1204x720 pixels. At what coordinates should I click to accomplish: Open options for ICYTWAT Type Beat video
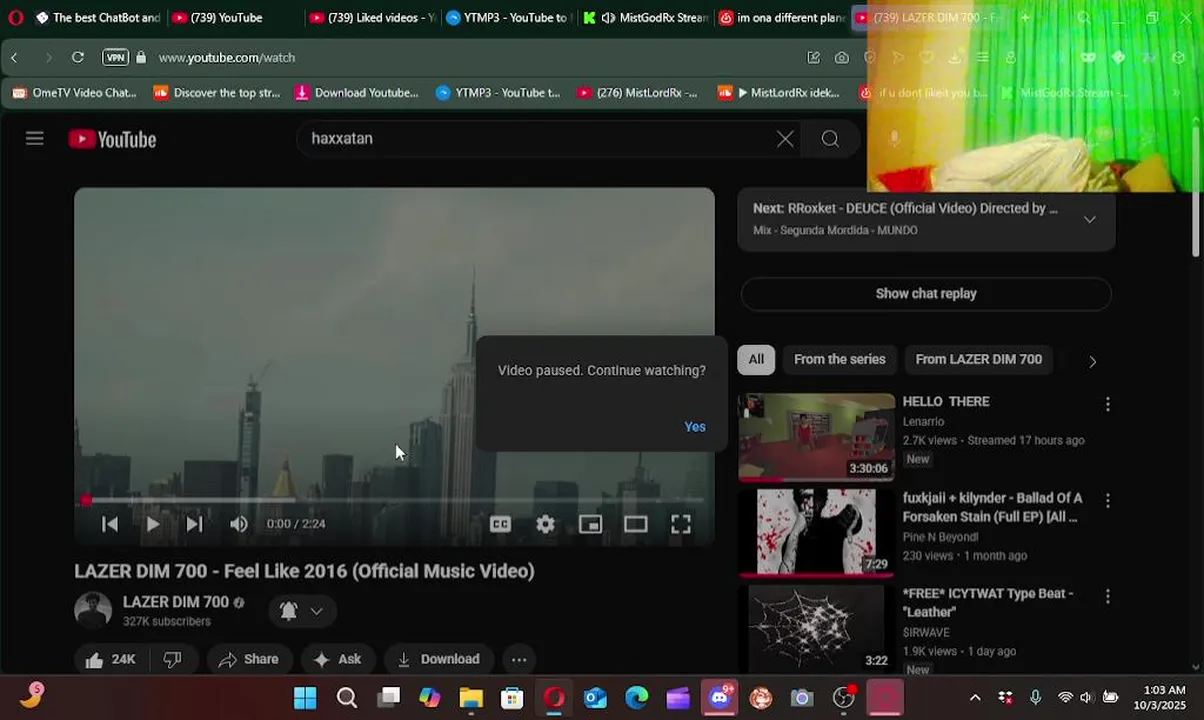[1107, 596]
